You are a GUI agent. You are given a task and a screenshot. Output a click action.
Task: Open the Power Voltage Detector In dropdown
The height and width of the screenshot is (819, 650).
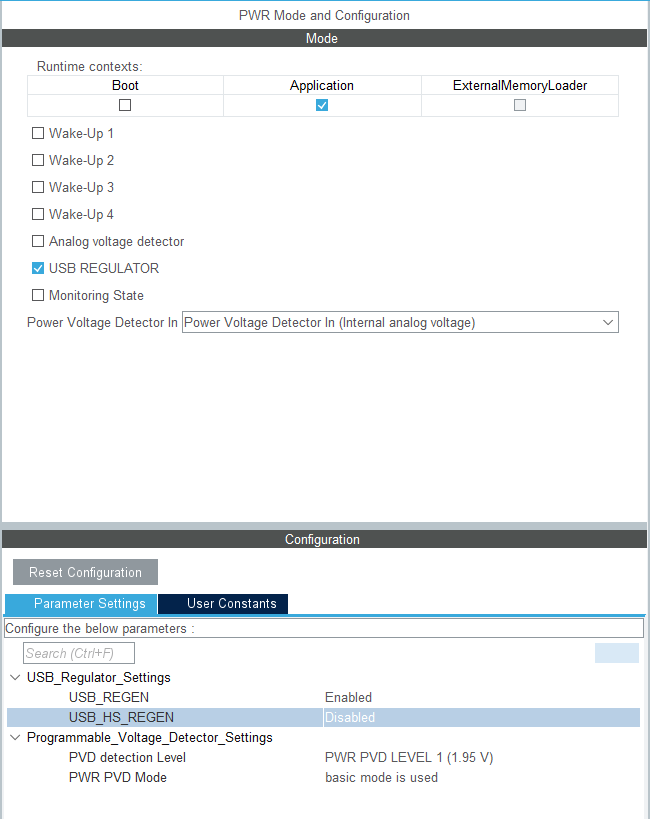click(x=400, y=322)
